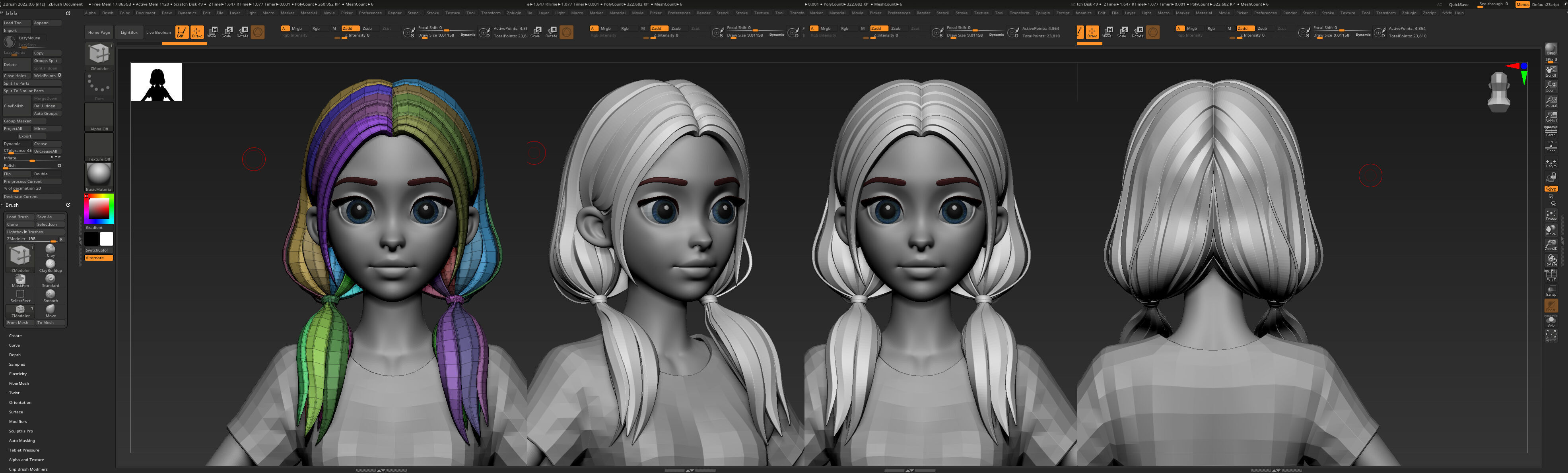Click the Frame mesh icon
The width and height of the screenshot is (1568, 473).
point(1551,215)
